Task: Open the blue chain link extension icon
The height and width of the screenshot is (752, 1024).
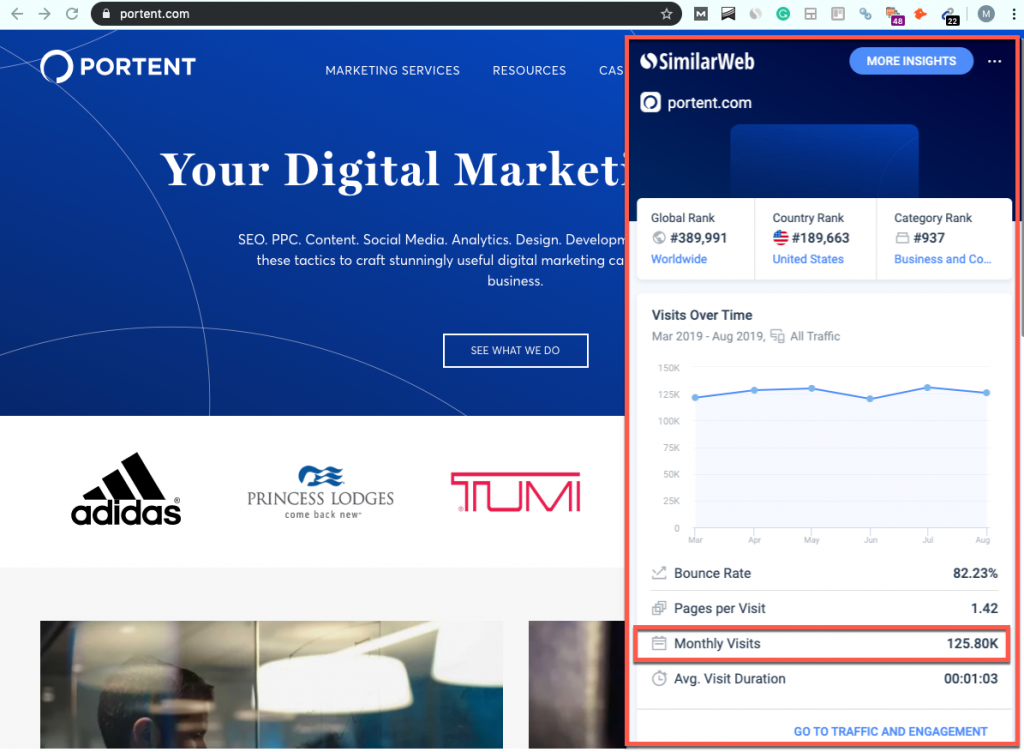Action: point(865,14)
